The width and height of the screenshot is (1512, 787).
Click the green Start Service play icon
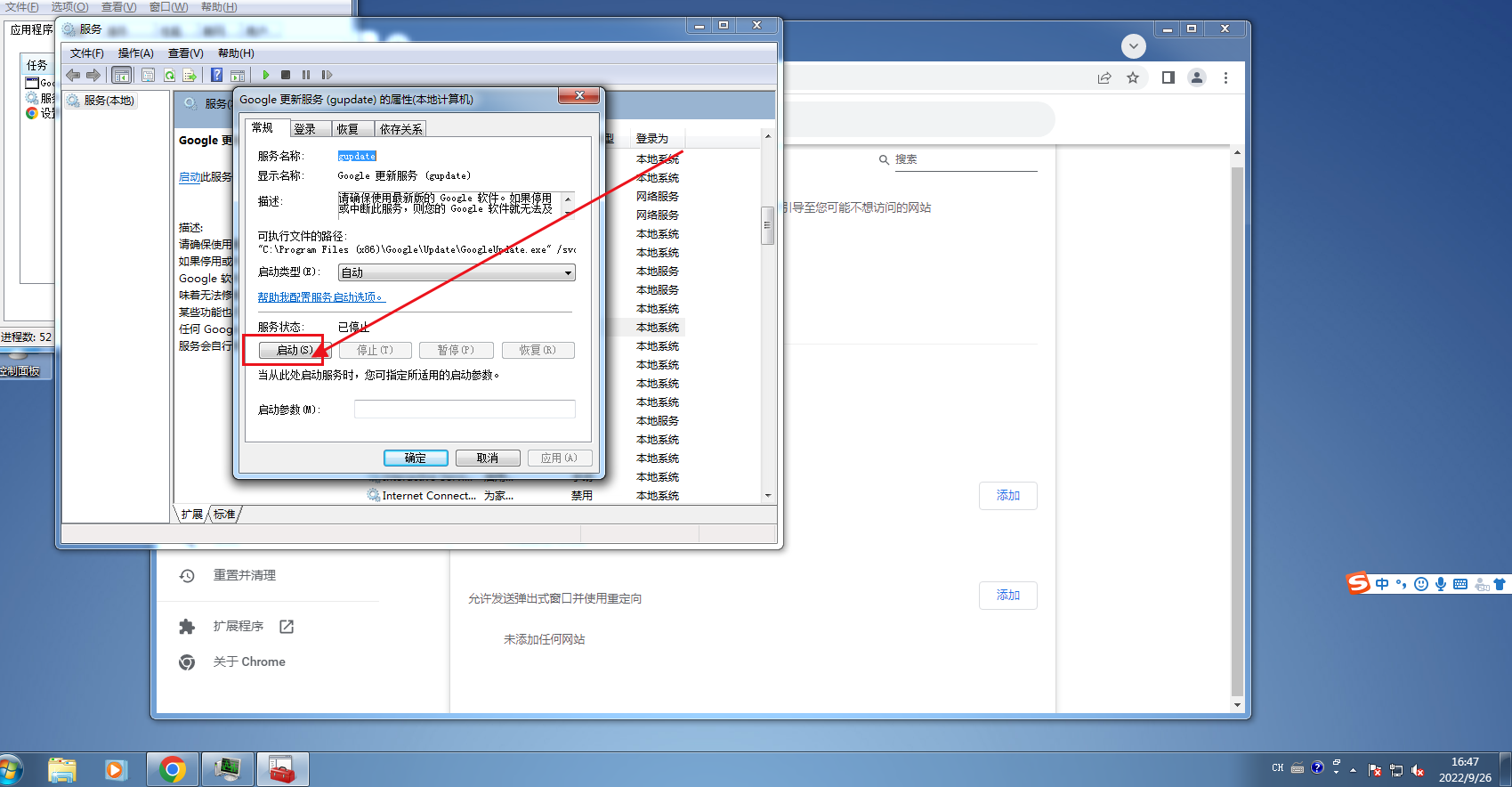tap(265, 75)
